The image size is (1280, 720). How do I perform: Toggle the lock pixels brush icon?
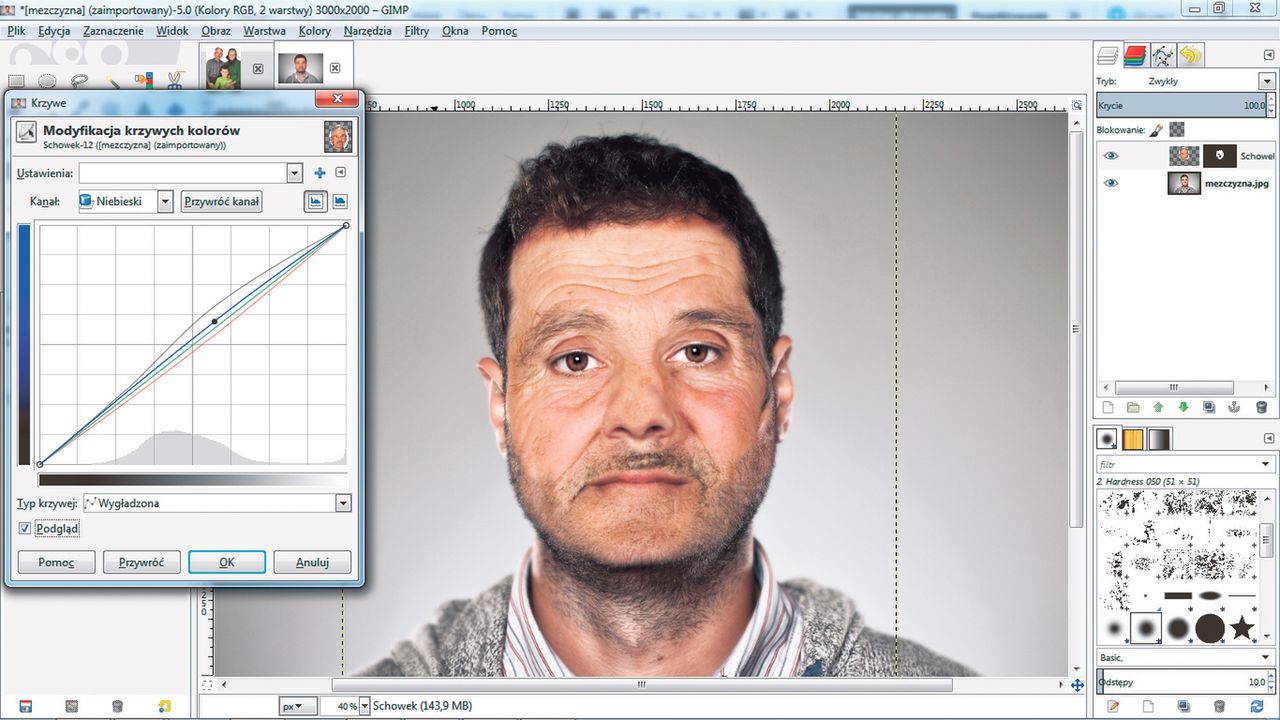(x=1155, y=130)
